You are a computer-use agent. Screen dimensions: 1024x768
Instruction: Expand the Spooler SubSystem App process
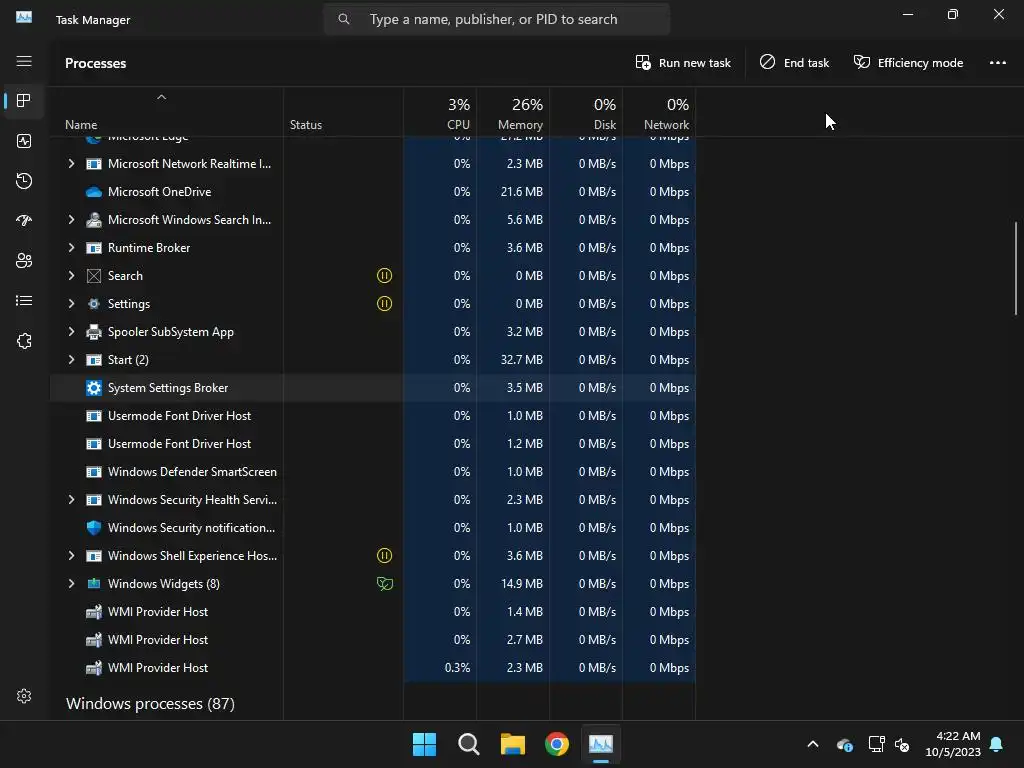(x=71, y=332)
